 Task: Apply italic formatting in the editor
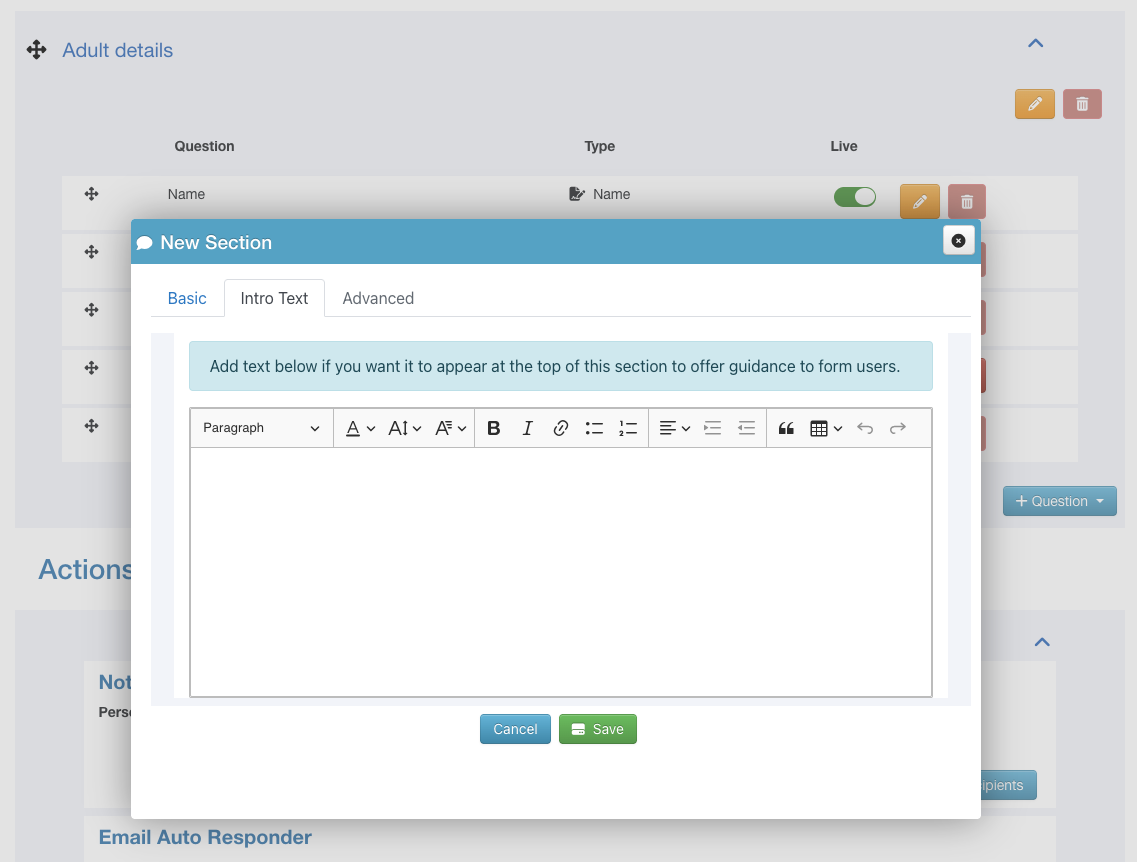tap(527, 428)
